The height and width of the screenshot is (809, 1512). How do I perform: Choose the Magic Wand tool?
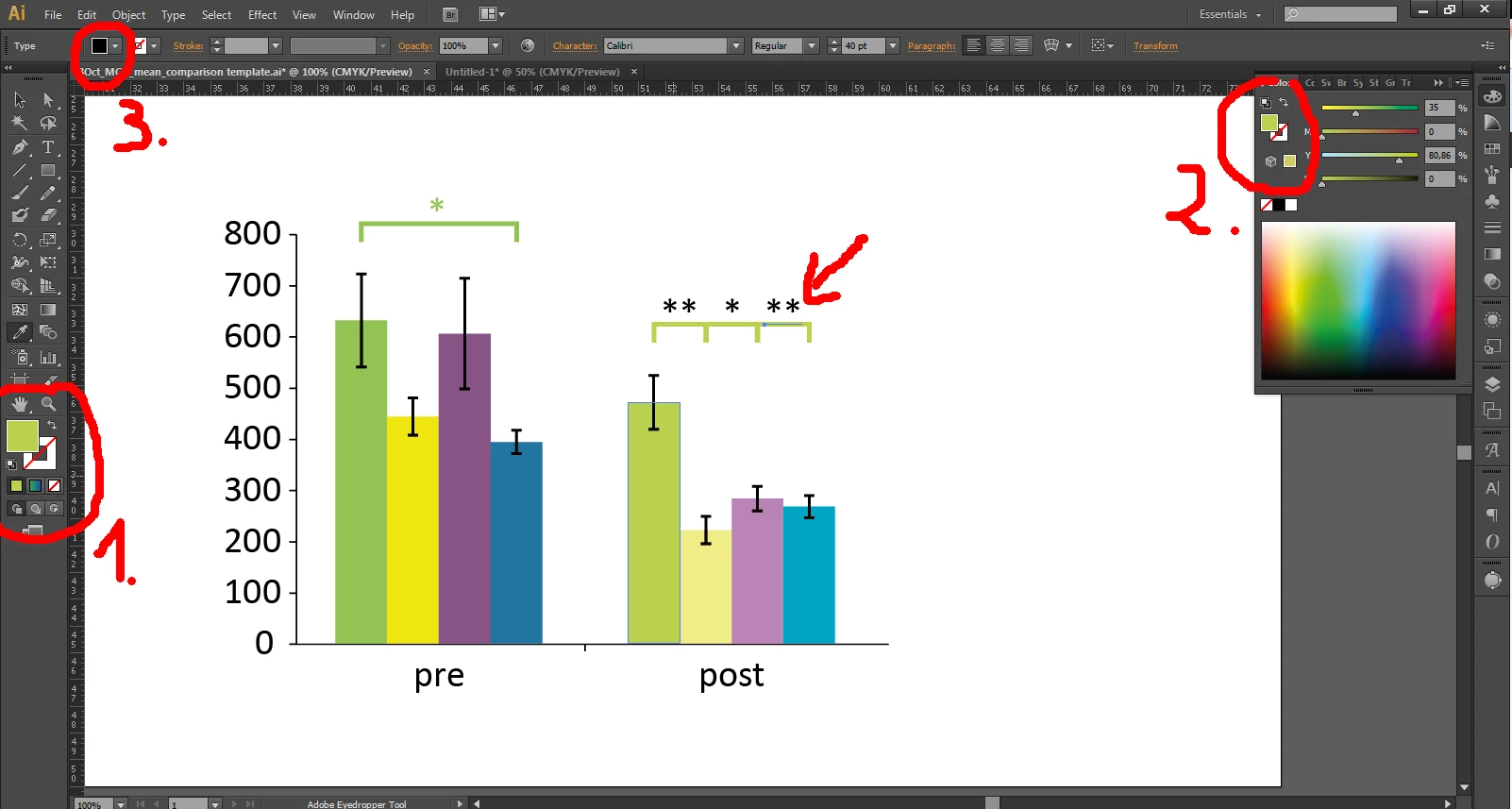[x=20, y=124]
